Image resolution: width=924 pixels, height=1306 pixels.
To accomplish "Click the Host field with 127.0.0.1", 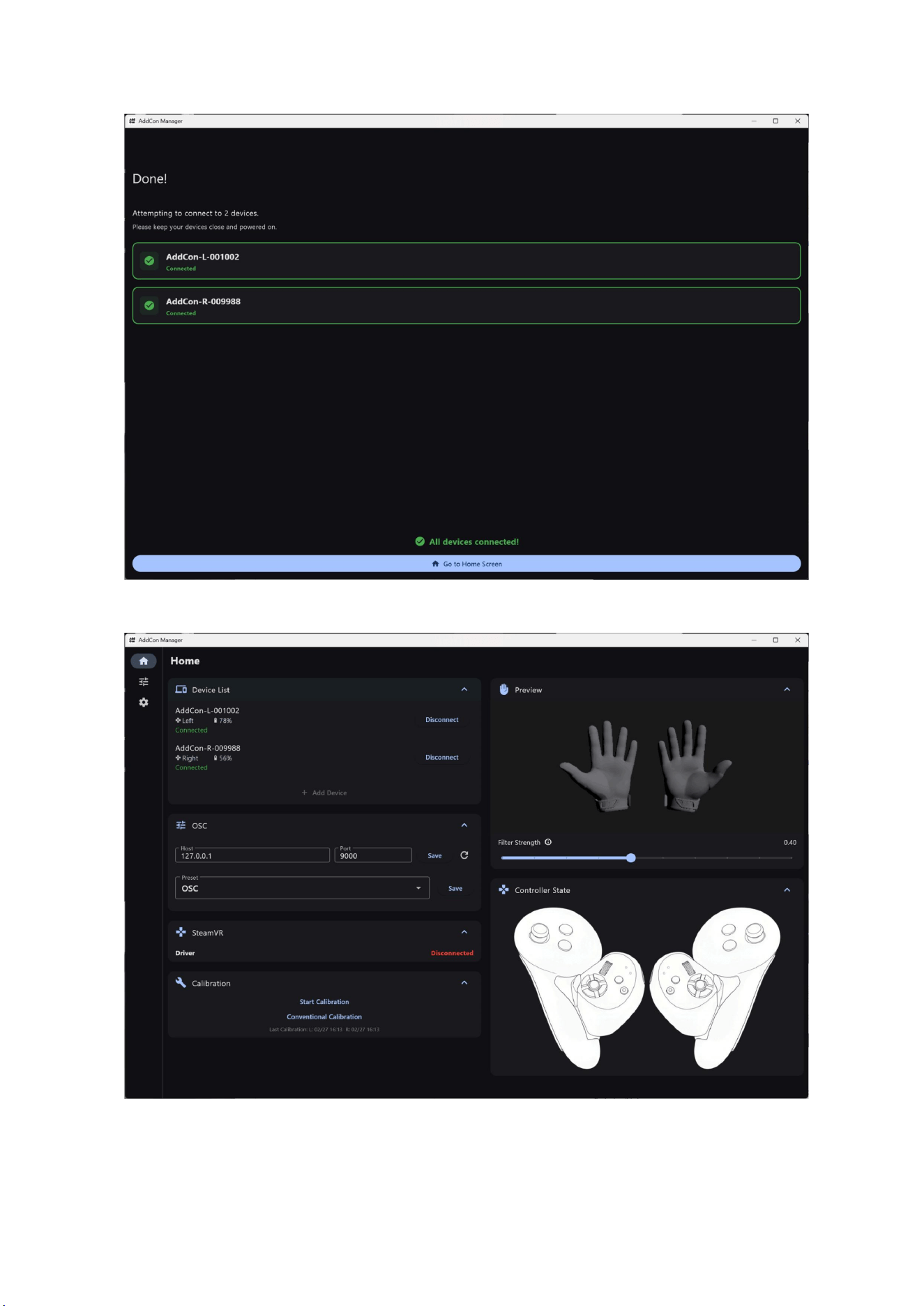I will point(252,855).
